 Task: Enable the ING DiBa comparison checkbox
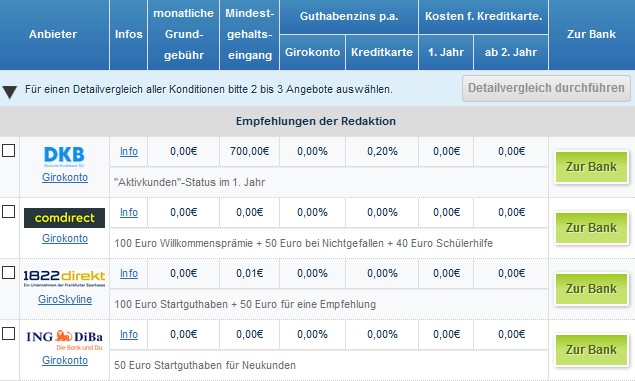pos(9,334)
